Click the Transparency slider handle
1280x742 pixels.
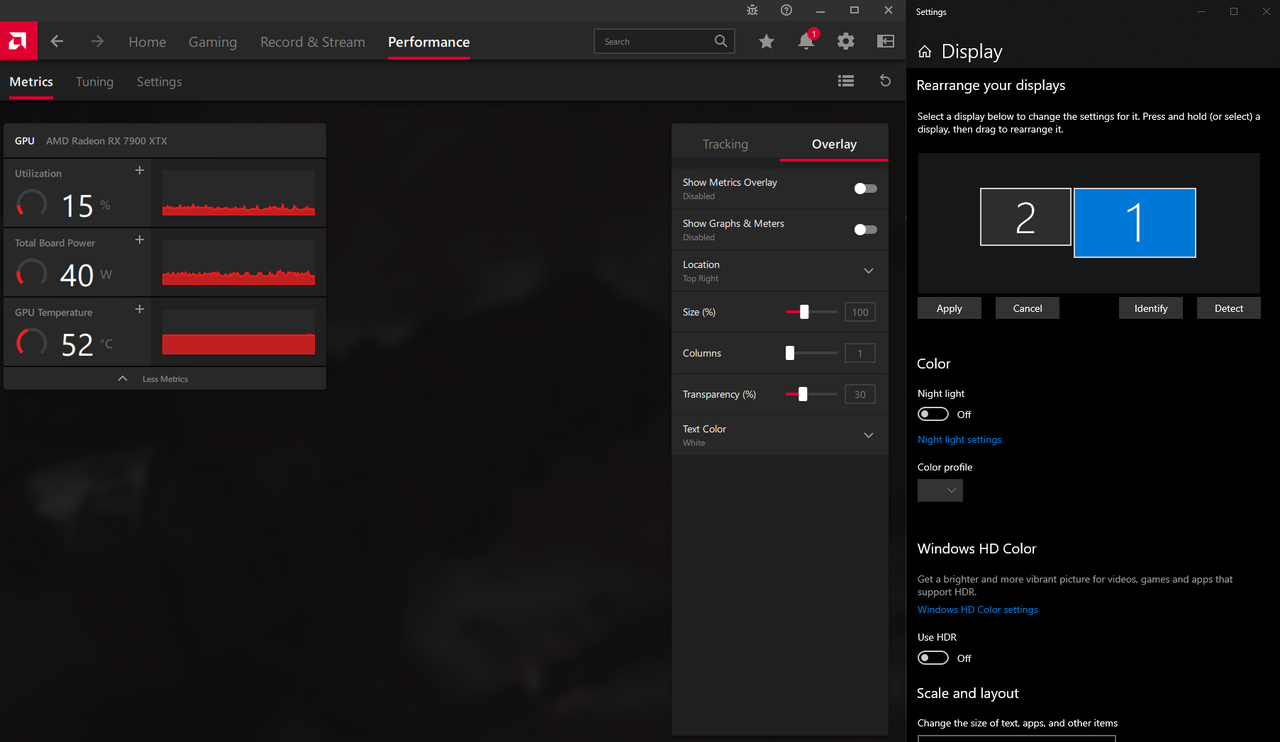click(x=803, y=394)
